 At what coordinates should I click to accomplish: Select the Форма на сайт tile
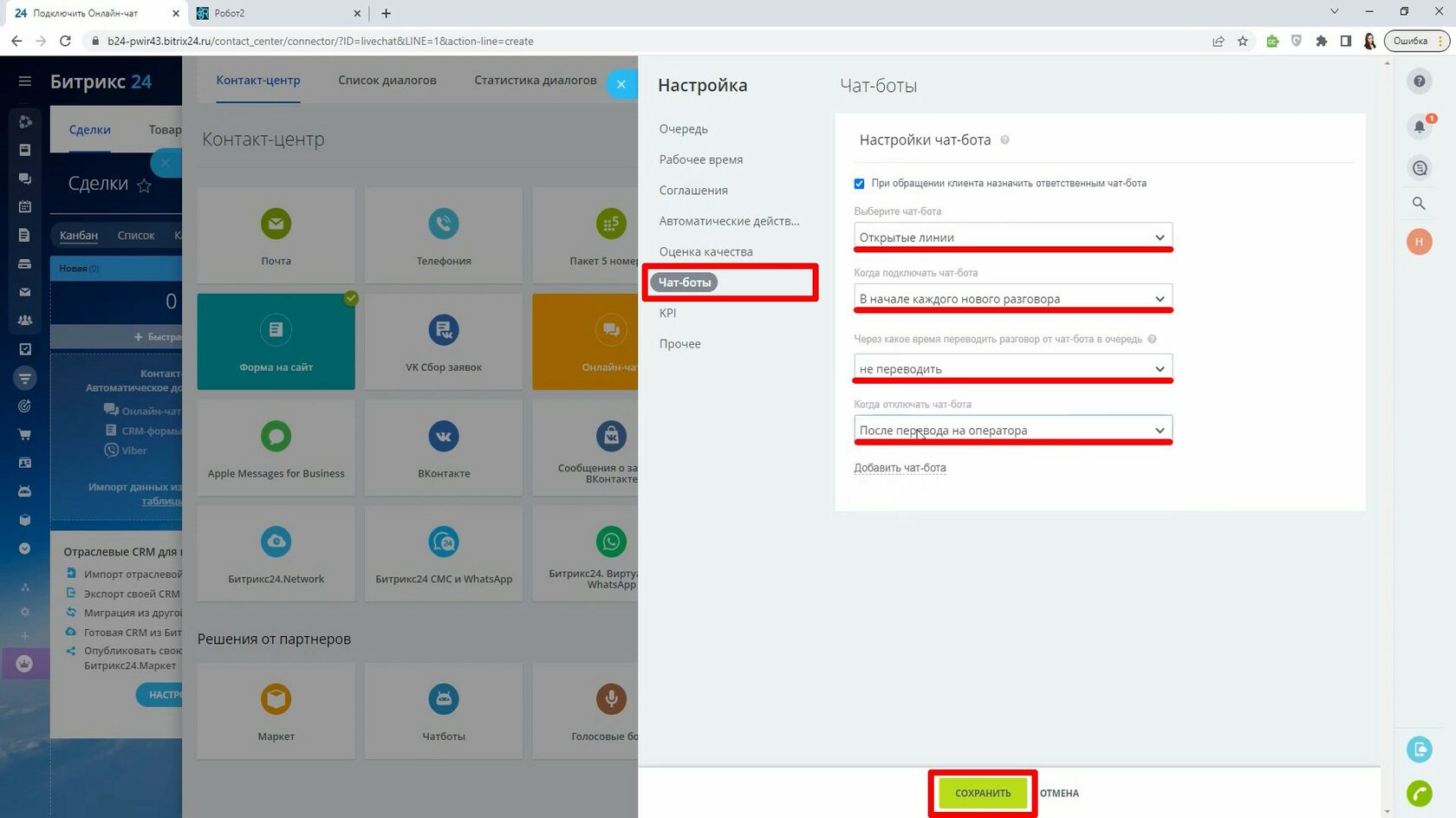(x=276, y=341)
